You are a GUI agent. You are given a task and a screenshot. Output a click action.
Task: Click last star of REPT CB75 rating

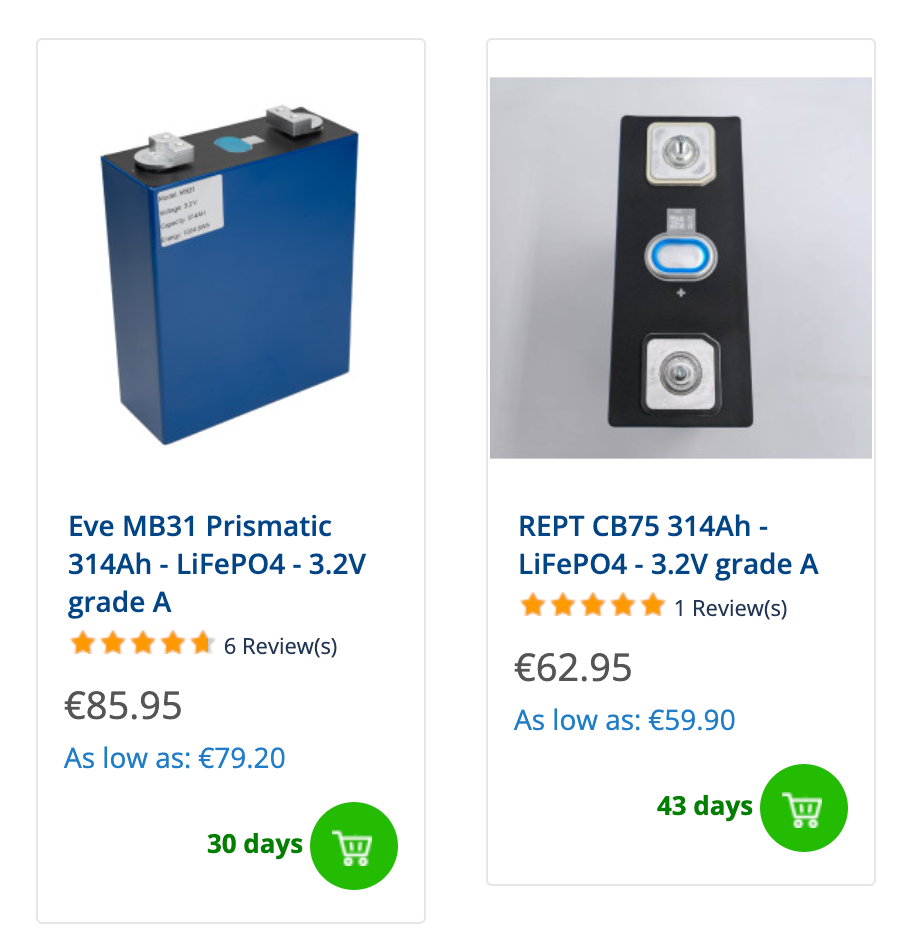[653, 605]
